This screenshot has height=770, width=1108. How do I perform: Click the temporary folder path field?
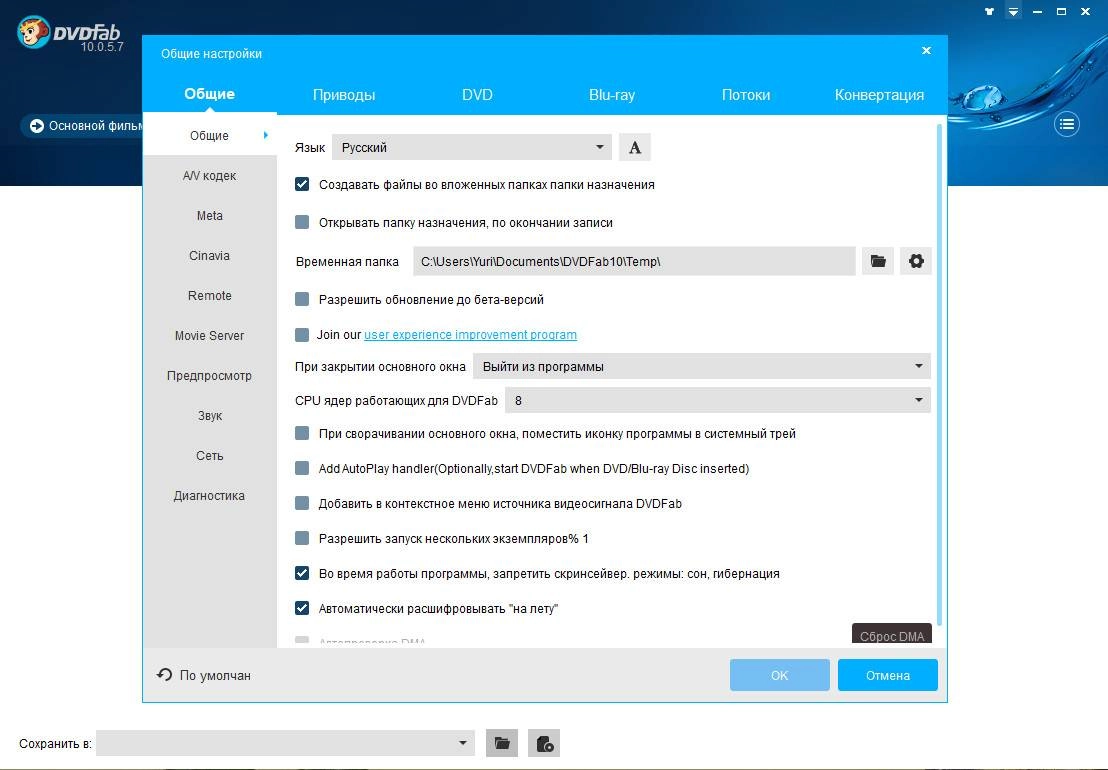634,261
